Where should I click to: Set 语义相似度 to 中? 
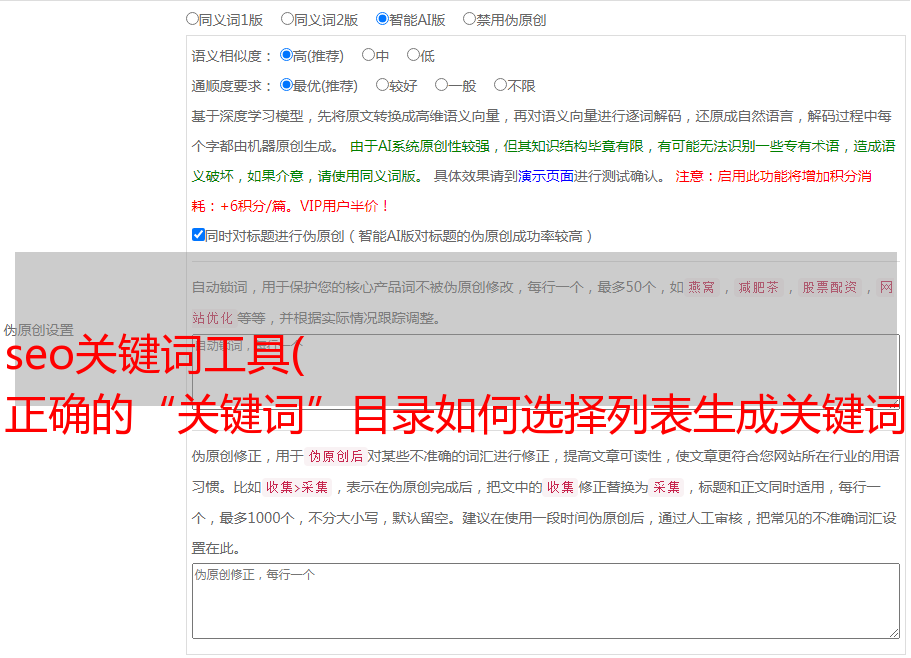pos(368,55)
